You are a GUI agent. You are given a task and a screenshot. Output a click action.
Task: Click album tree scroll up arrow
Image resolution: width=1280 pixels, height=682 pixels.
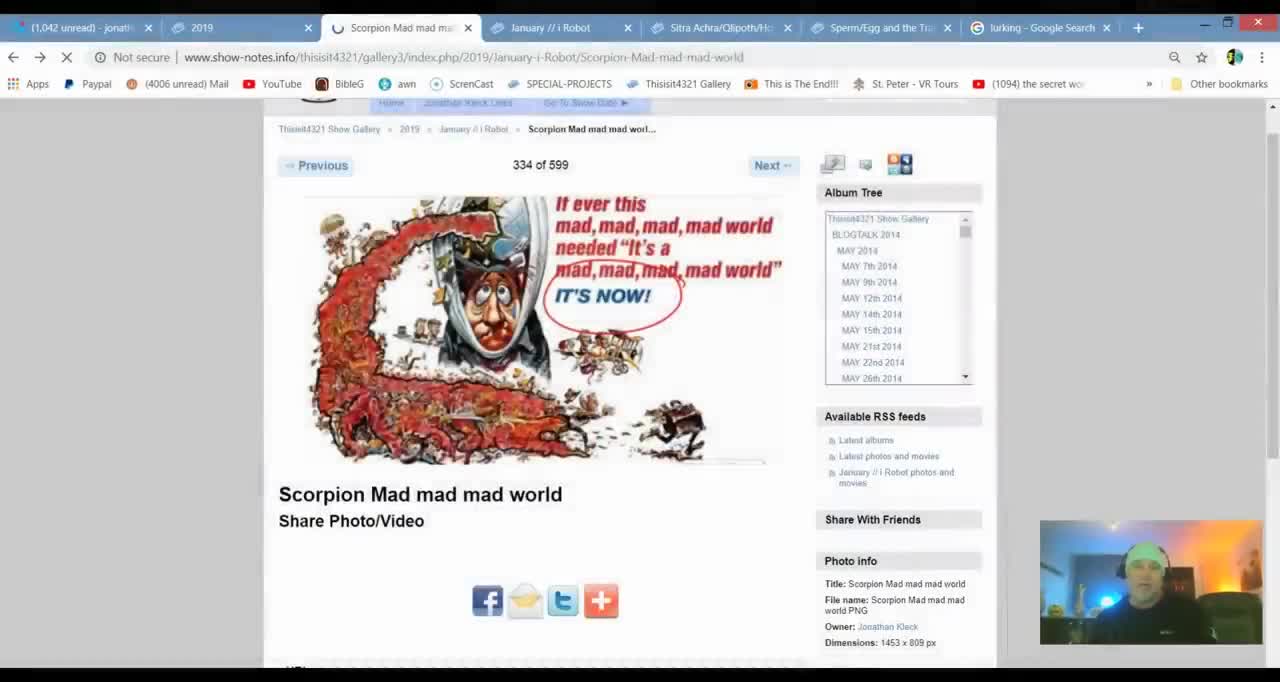(965, 219)
